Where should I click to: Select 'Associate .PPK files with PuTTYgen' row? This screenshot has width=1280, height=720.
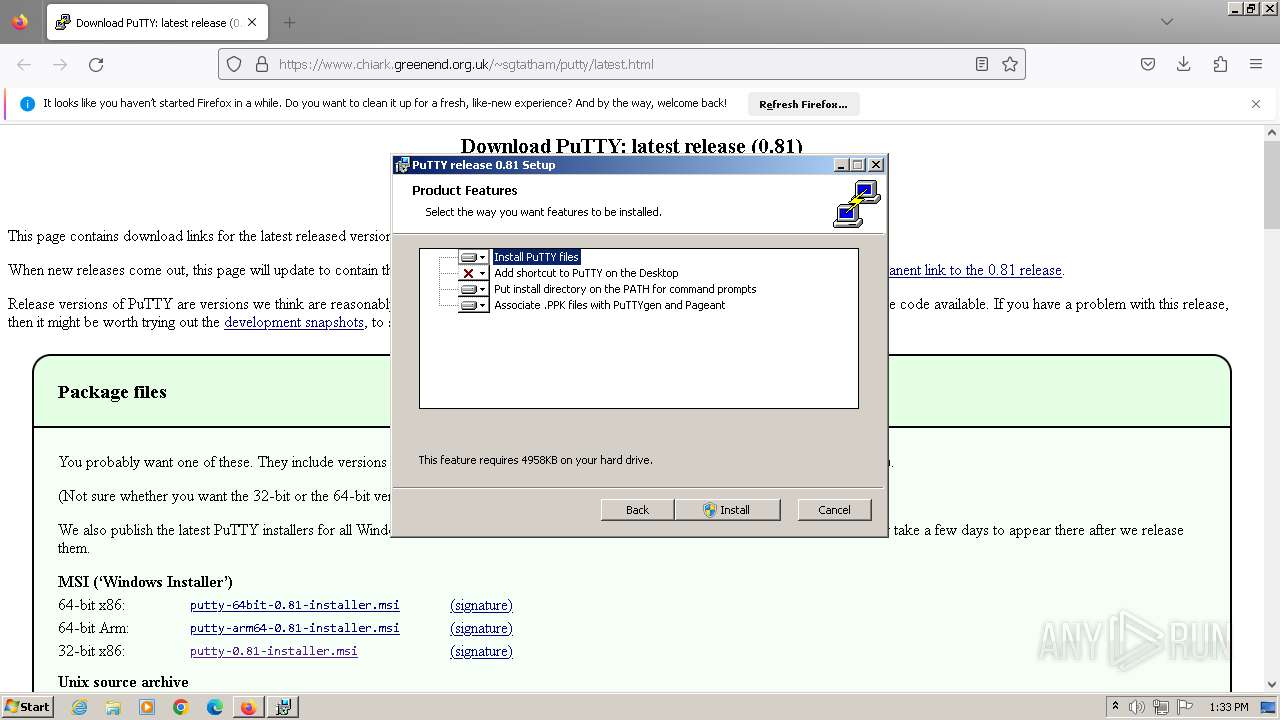[x=610, y=305]
